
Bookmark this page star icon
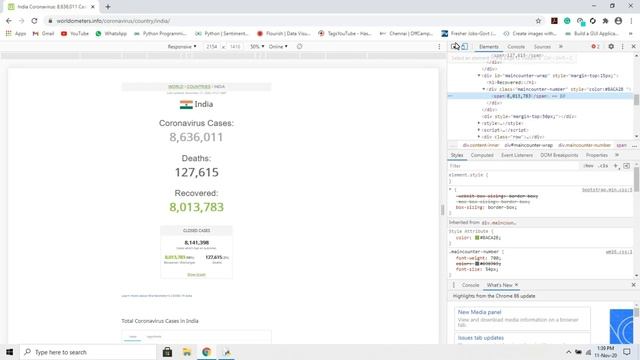point(538,21)
